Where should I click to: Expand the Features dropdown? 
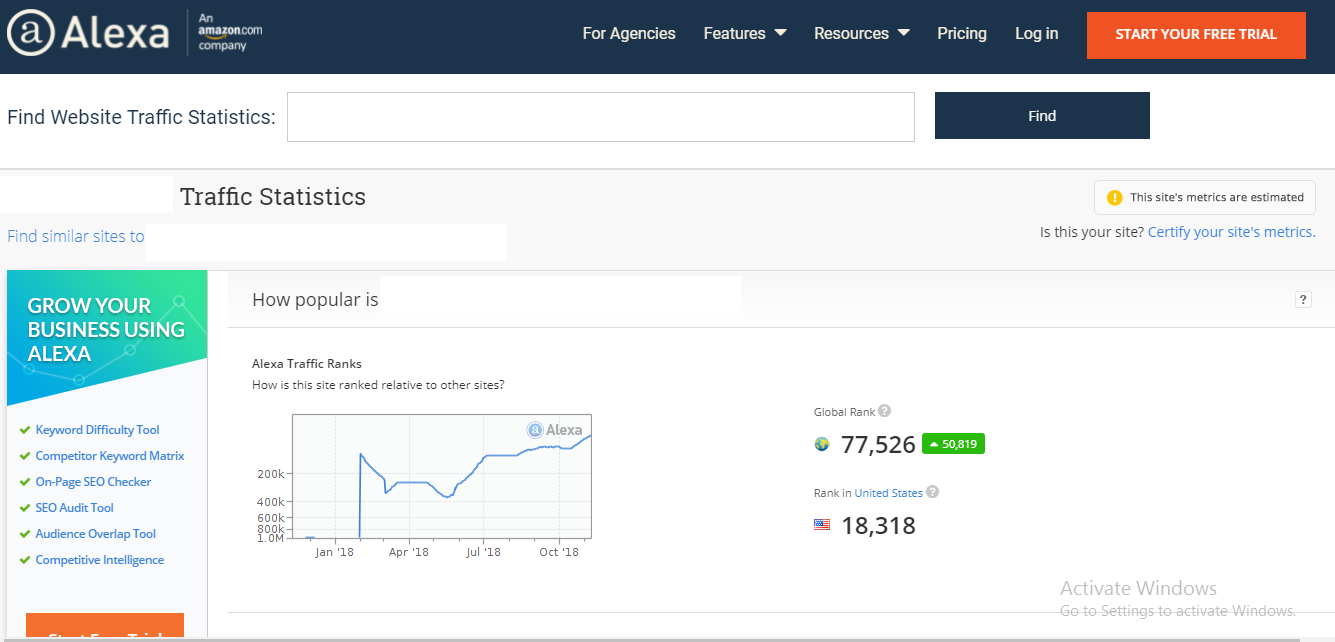pos(744,33)
